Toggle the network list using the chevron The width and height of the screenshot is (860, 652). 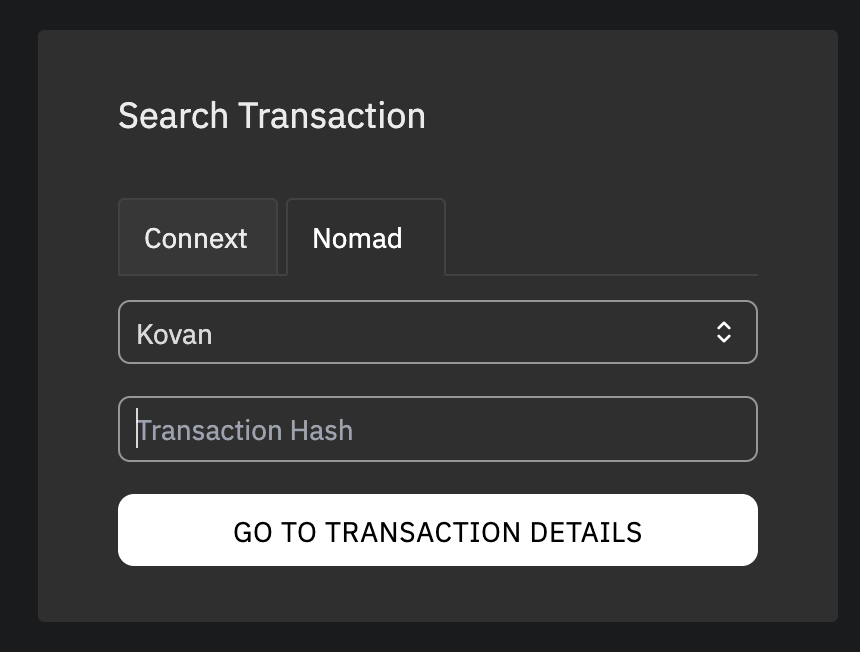pos(724,333)
